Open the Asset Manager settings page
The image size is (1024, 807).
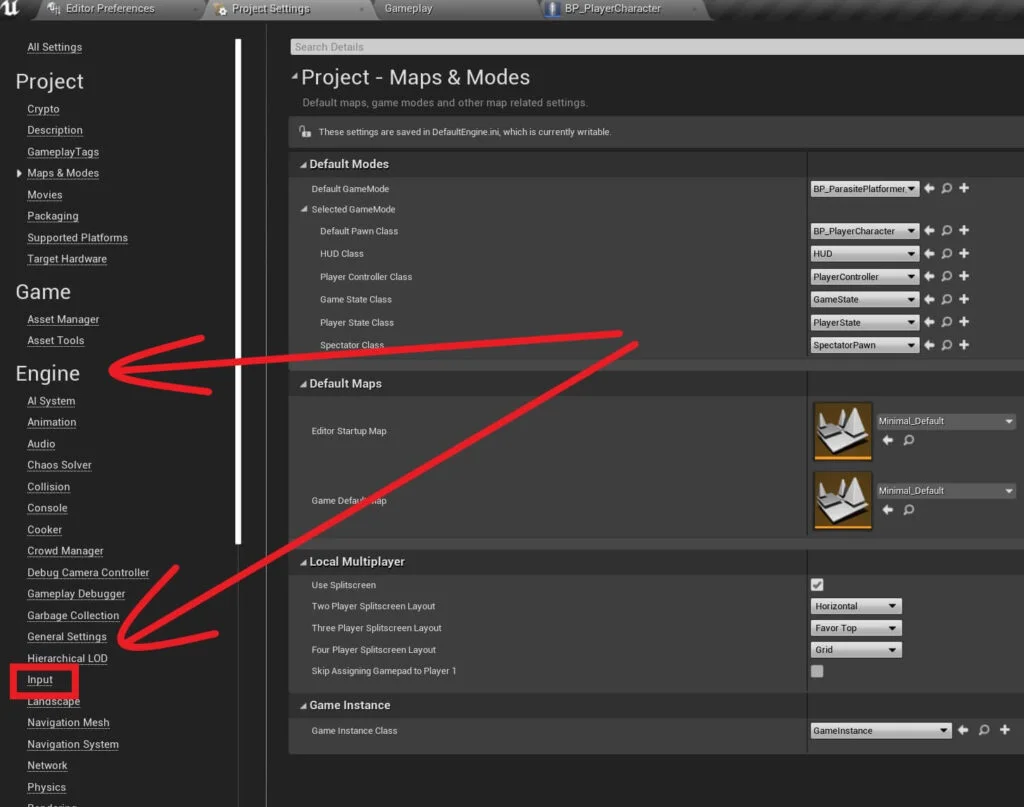(x=63, y=319)
